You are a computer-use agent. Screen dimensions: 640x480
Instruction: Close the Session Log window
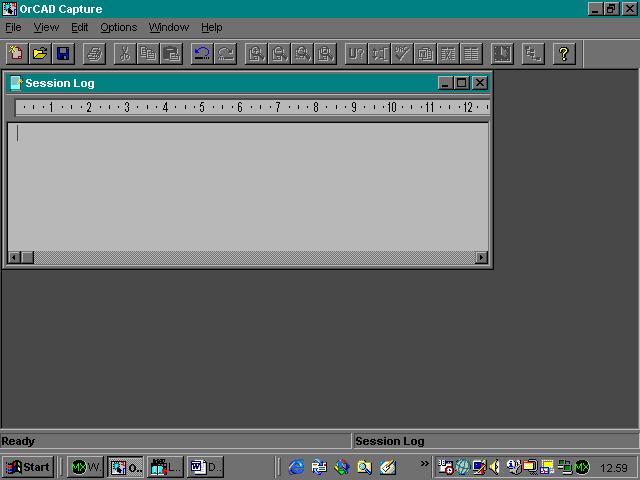[x=480, y=83]
